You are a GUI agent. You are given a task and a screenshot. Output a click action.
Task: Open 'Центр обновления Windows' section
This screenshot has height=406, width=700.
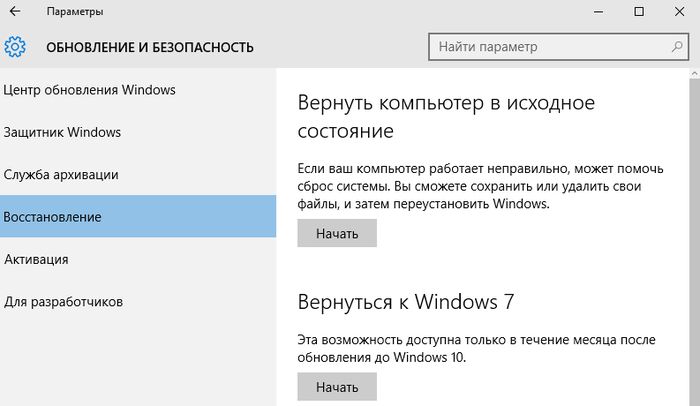[x=90, y=90]
